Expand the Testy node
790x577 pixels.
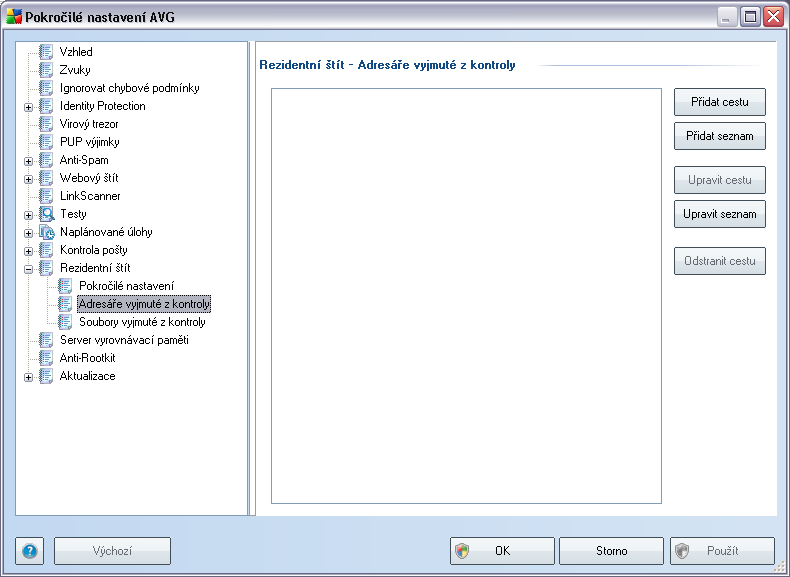28,215
